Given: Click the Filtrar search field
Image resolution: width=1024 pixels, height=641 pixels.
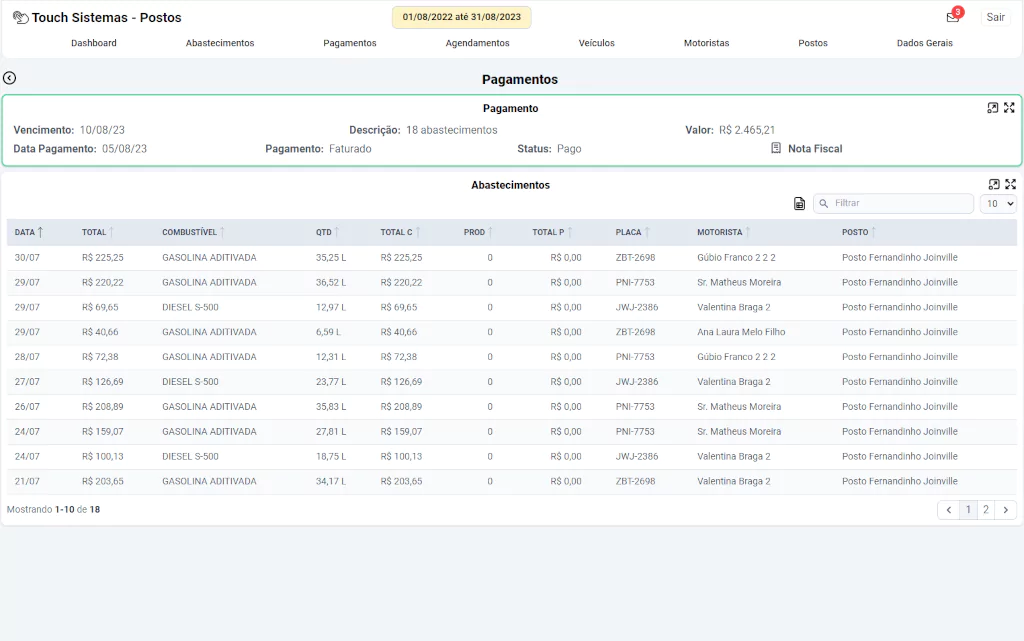Looking at the screenshot, I should click(893, 204).
